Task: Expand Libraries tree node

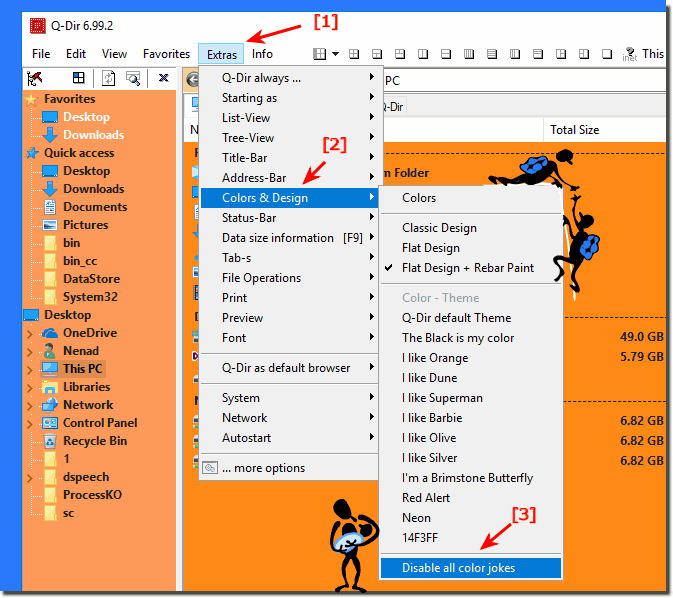Action: tap(30, 388)
